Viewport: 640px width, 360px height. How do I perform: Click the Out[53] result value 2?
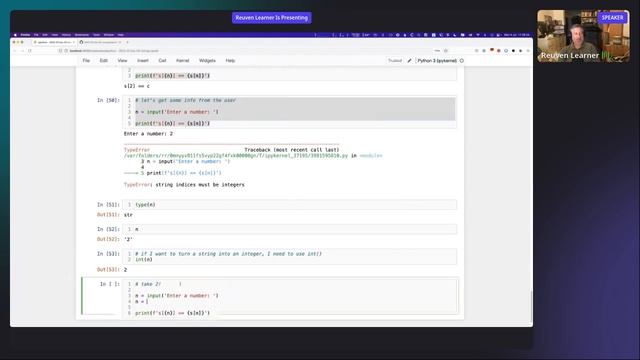click(125, 269)
